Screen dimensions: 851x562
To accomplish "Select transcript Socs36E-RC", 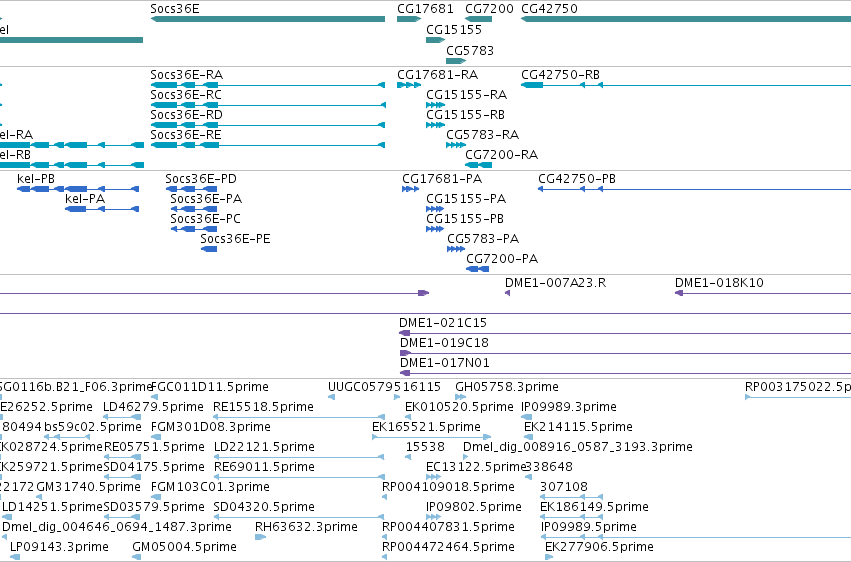I will click(x=268, y=105).
